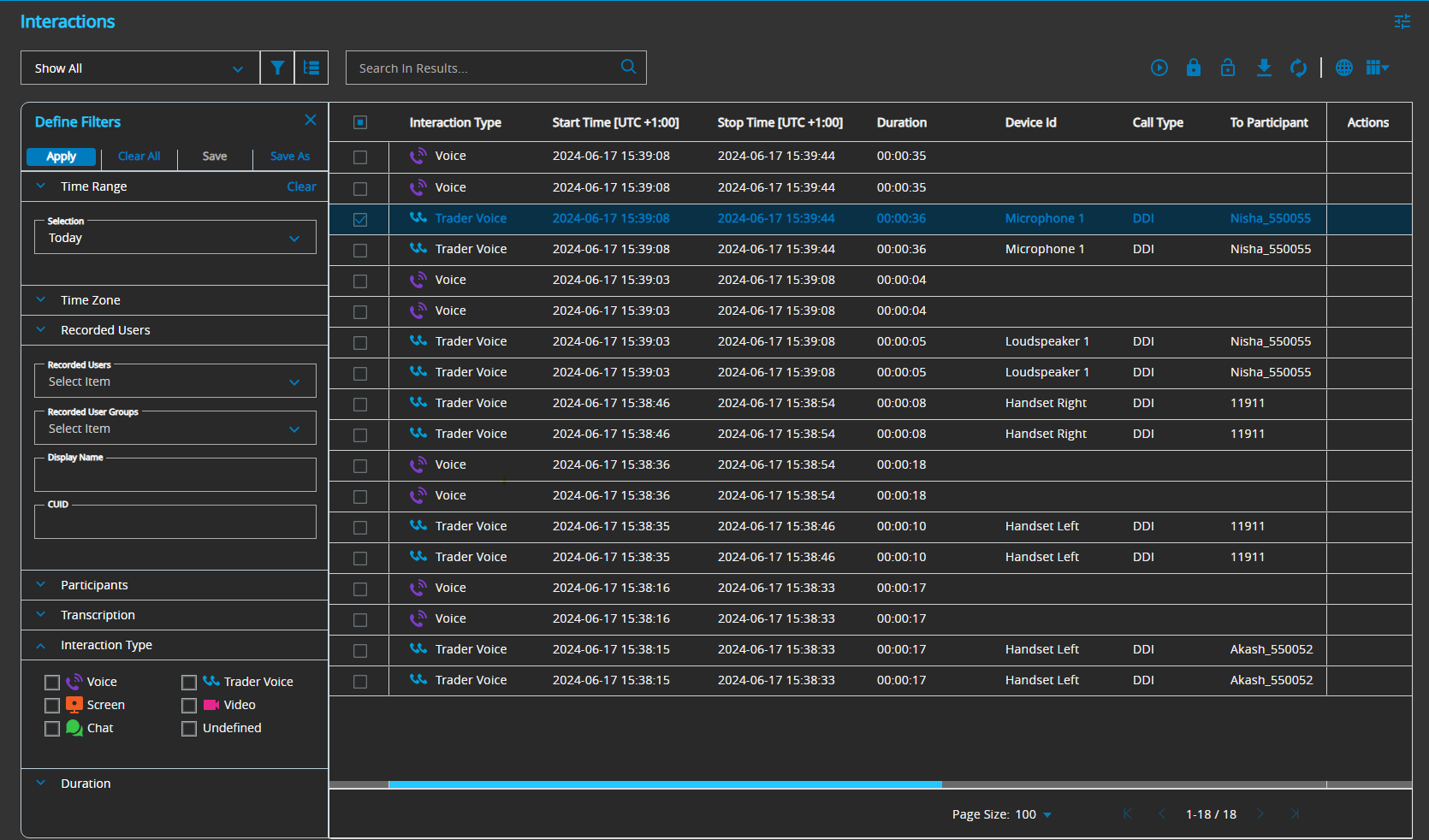Expand the Duration filter section
Screen dimensions: 1429x840
pyautogui.click(x=175, y=784)
